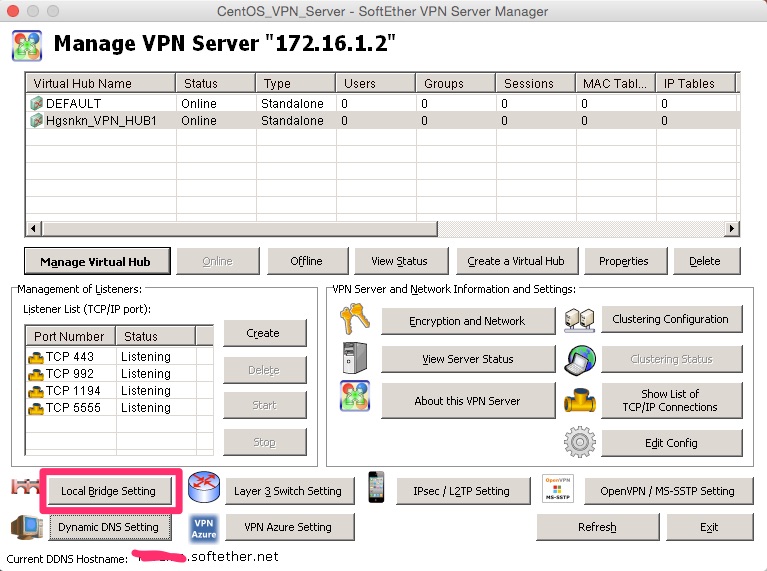Click the server tower icon beside View Server Status
Screen dimensions: 767x571
(x=355, y=358)
